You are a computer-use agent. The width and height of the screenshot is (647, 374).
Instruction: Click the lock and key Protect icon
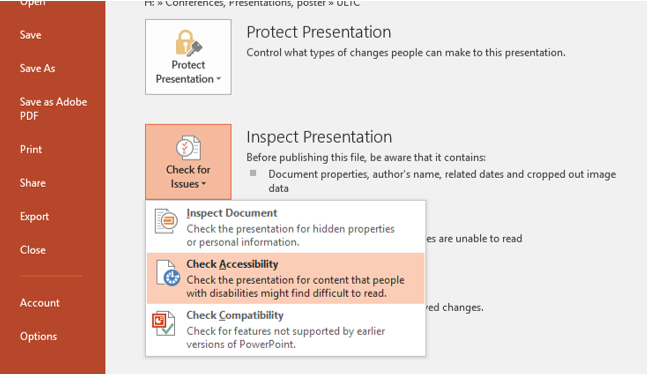(x=189, y=43)
